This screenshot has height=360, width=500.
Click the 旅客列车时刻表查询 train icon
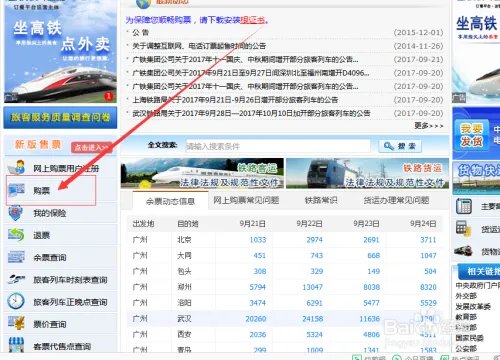[16, 279]
